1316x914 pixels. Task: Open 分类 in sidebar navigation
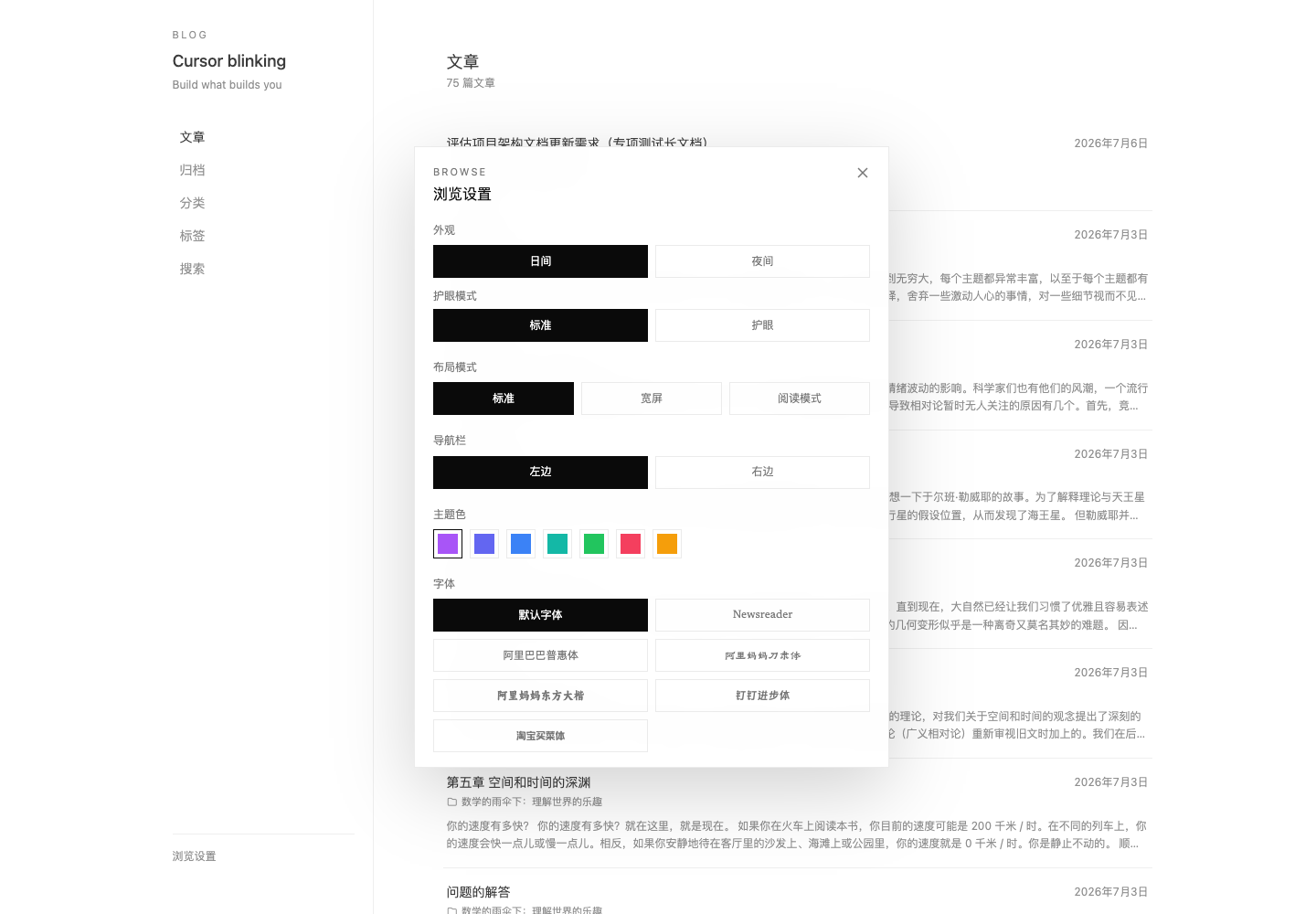[x=192, y=203]
